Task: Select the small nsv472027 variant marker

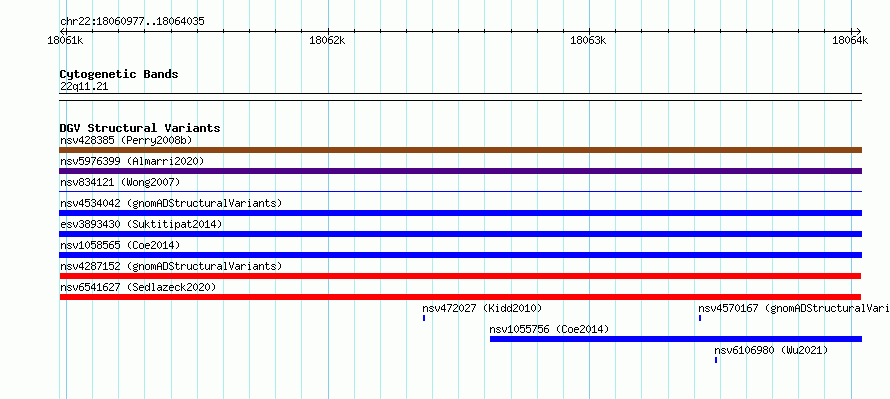Action: point(424,318)
